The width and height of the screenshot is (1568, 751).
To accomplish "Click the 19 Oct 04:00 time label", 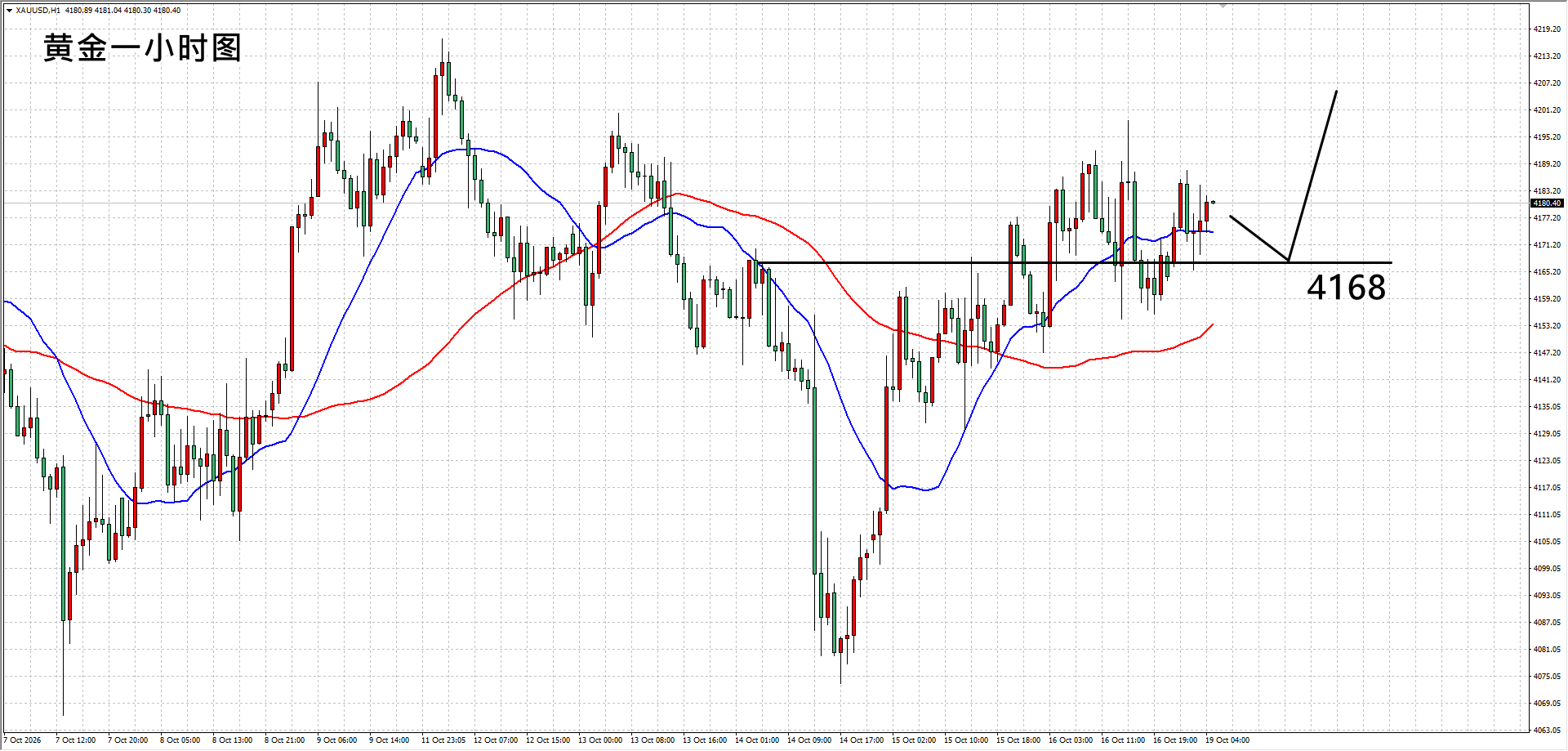I will point(1227,740).
